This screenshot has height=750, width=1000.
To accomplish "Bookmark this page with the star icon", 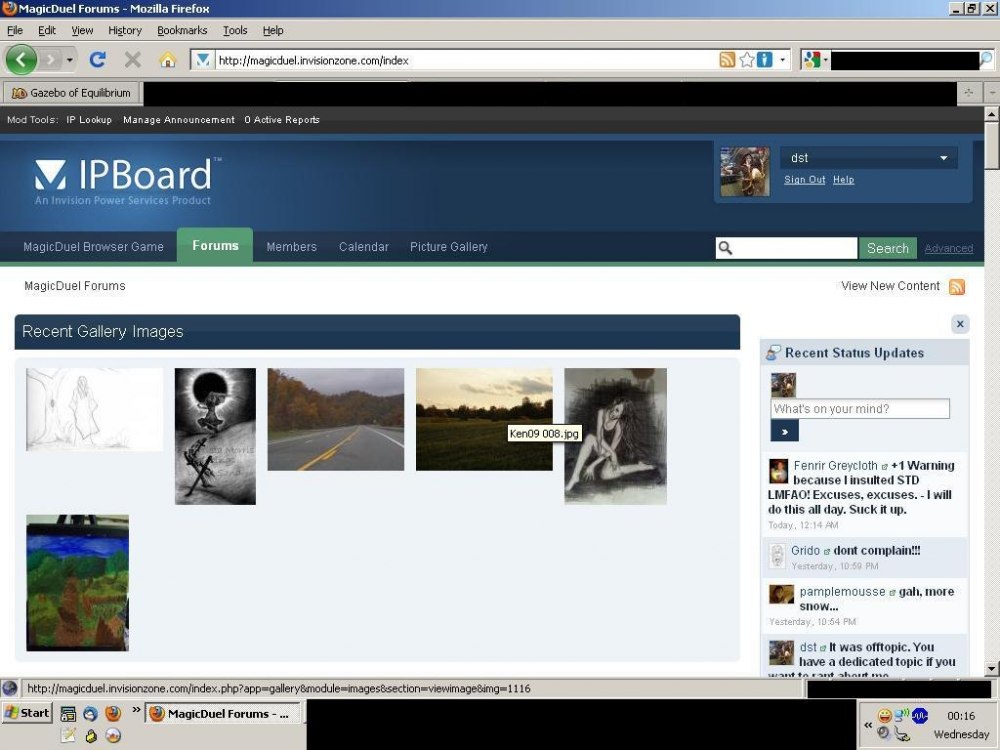I will [747, 60].
